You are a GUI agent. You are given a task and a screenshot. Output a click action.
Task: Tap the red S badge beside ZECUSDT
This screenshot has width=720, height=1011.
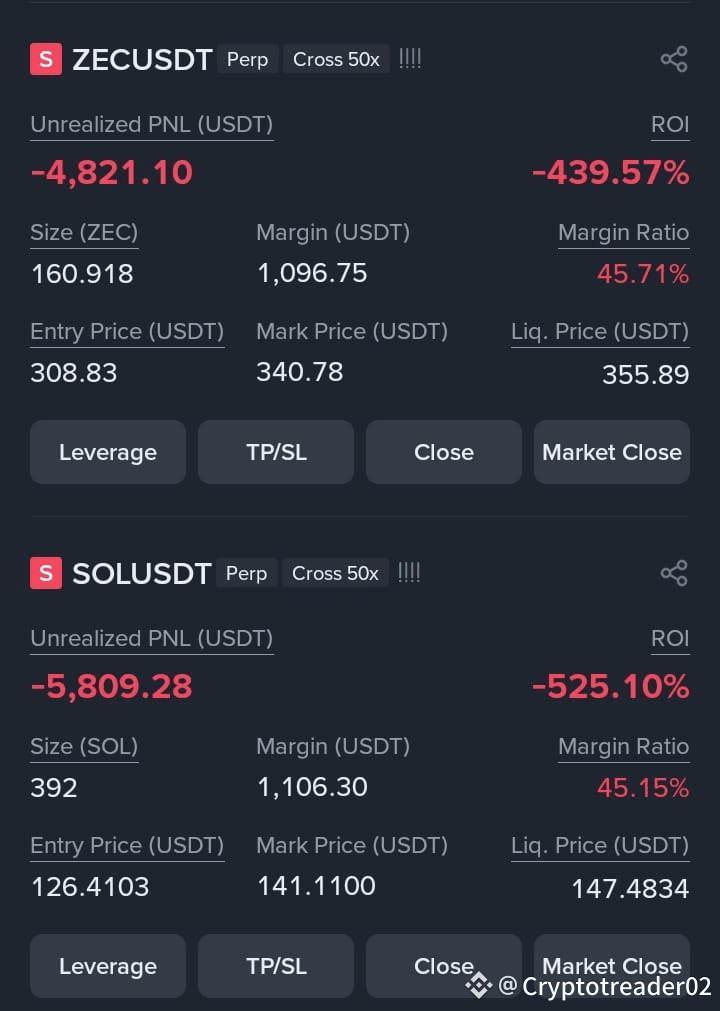[46, 59]
